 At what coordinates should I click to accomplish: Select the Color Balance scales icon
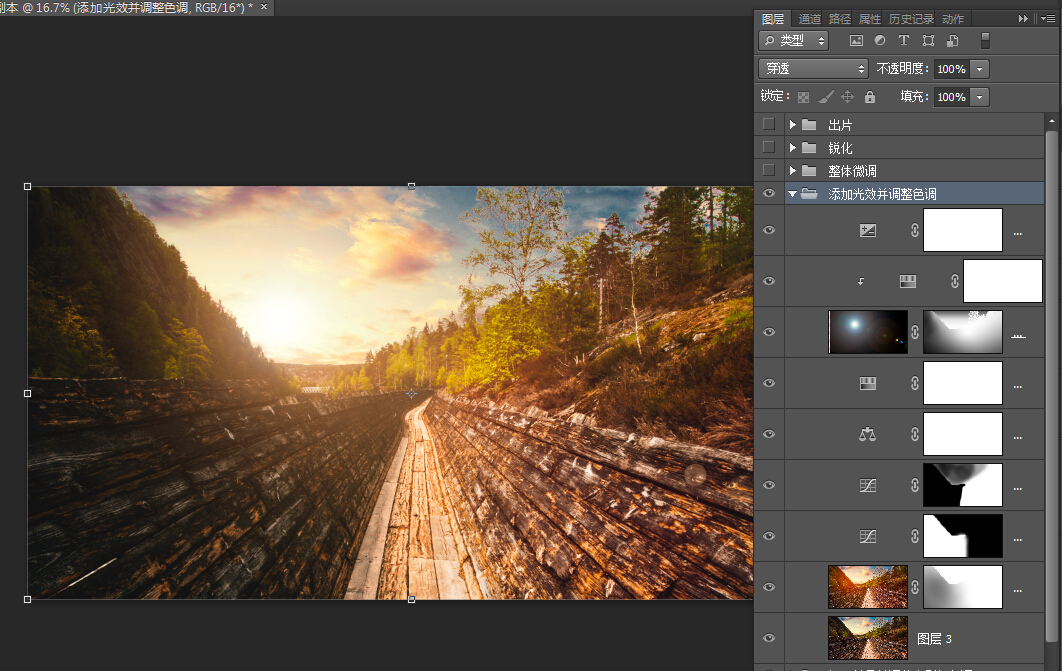click(x=868, y=434)
